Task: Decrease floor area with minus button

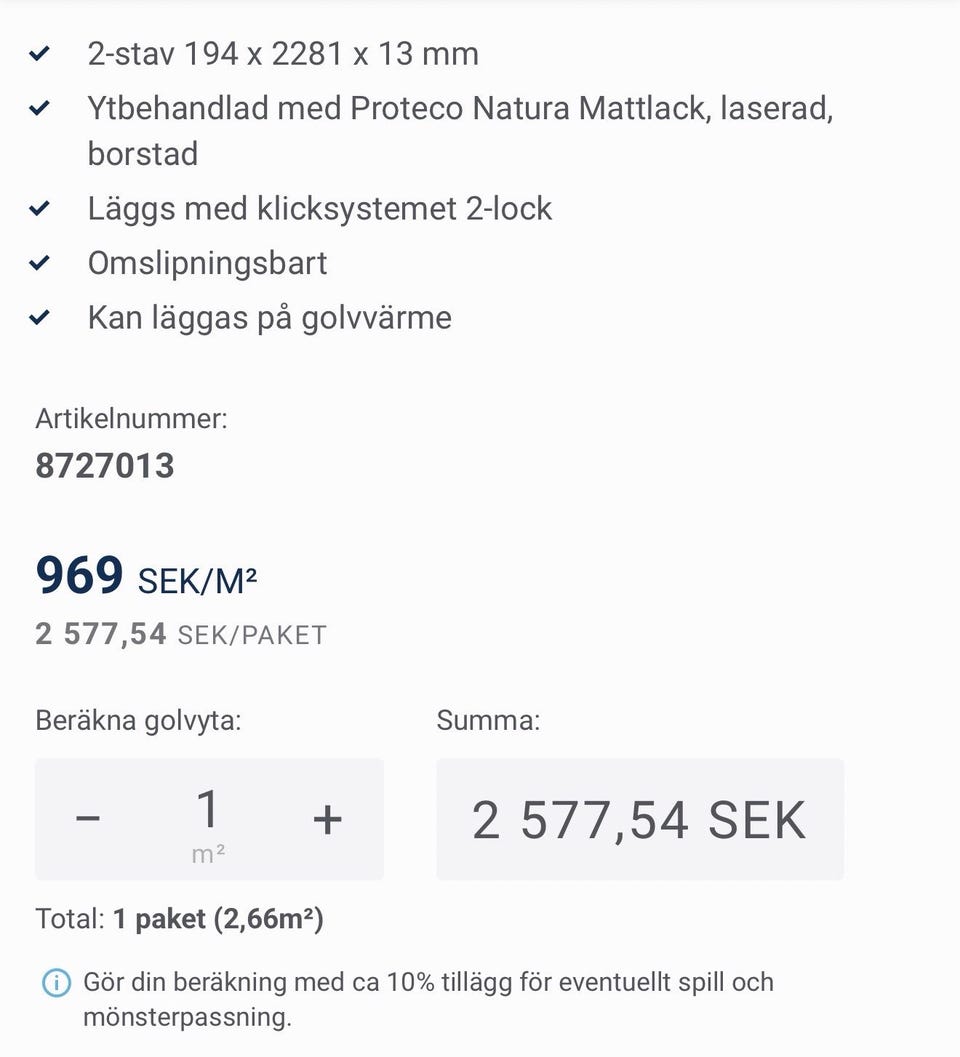Action: click(88, 819)
